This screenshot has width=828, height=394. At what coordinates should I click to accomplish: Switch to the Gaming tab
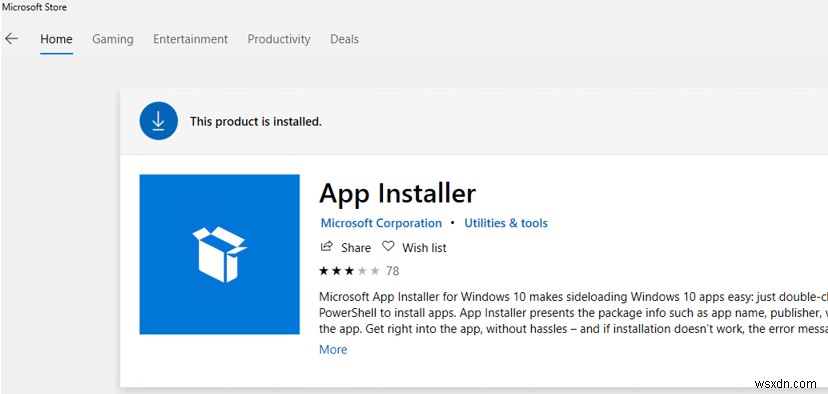coord(112,39)
